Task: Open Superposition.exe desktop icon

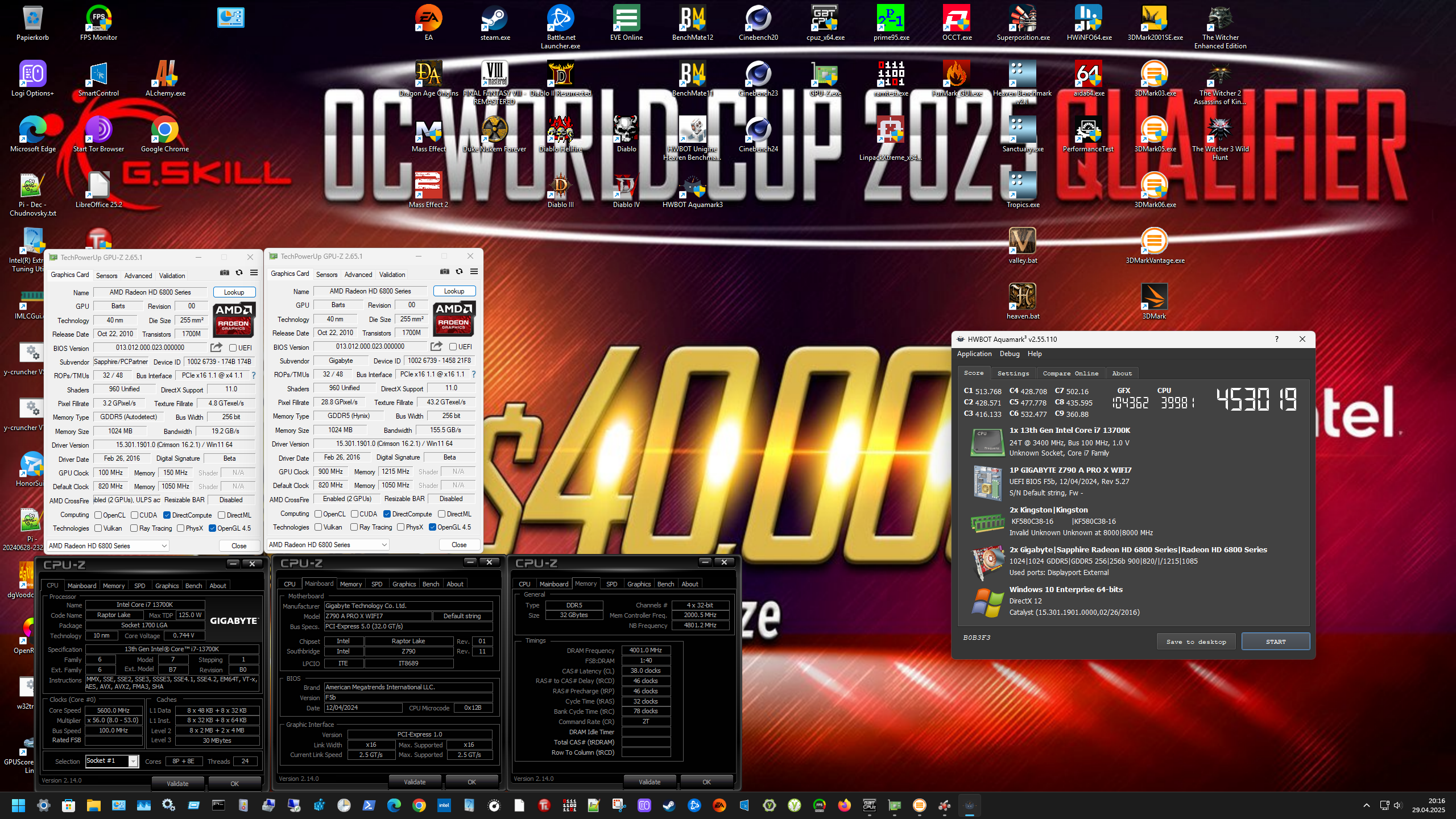Action: pyautogui.click(x=1023, y=23)
